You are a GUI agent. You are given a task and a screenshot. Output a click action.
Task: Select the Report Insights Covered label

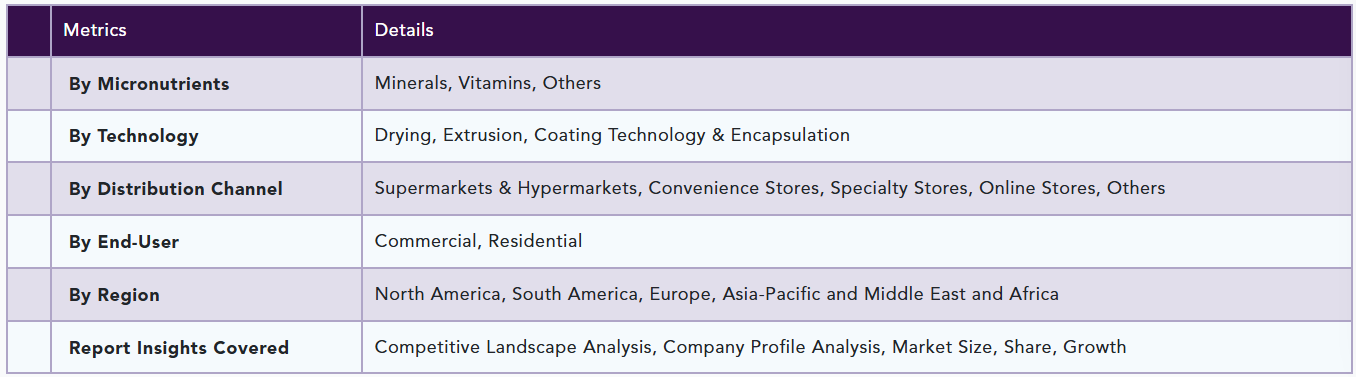179,348
